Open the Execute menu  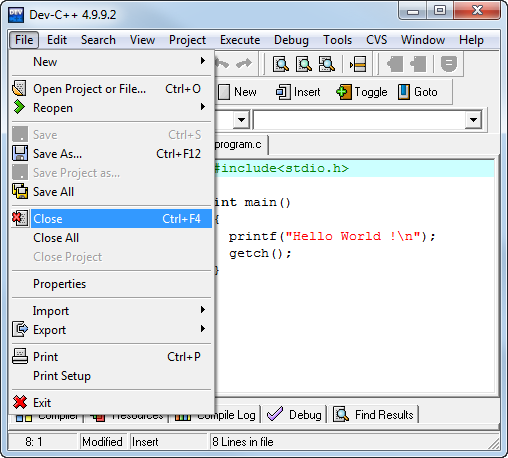pyautogui.click(x=240, y=40)
